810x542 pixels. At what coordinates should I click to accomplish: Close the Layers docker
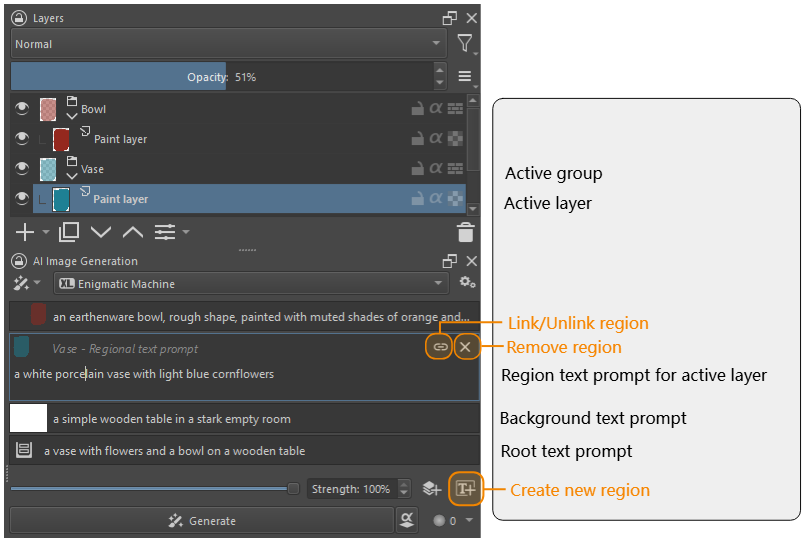[x=471, y=18]
